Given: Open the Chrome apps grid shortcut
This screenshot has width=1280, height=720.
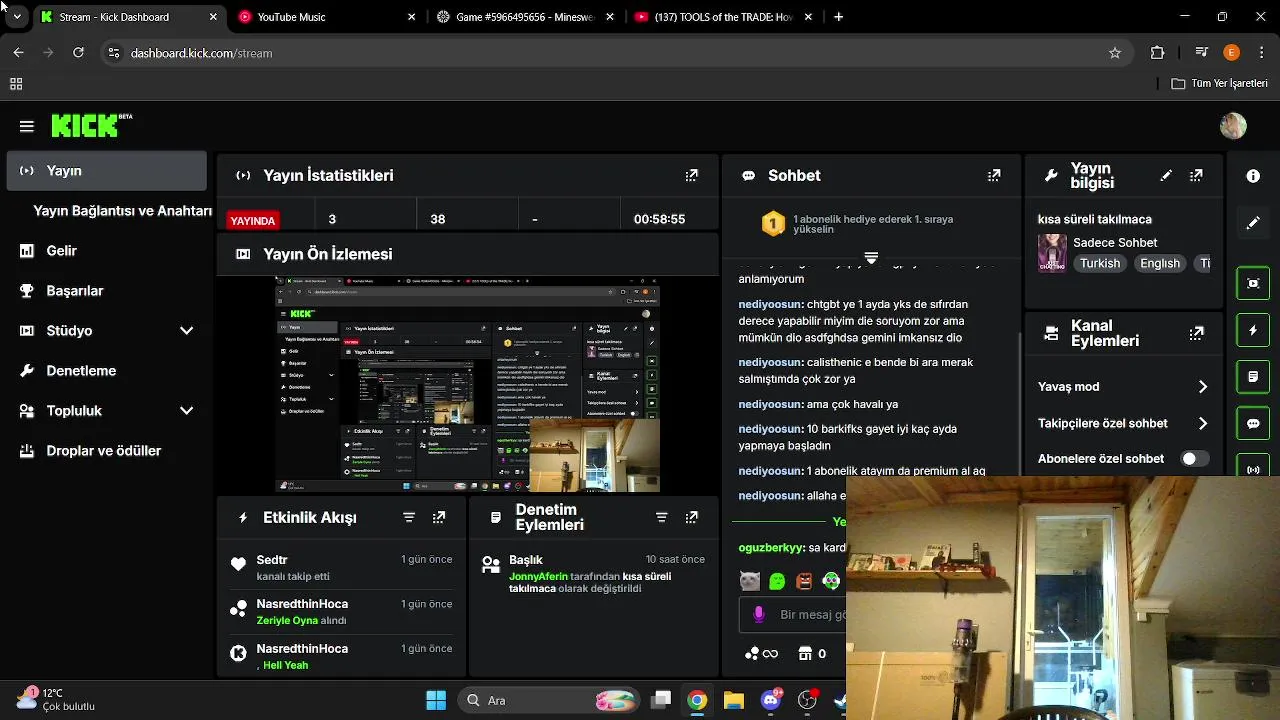Looking at the screenshot, I should click(x=16, y=84).
